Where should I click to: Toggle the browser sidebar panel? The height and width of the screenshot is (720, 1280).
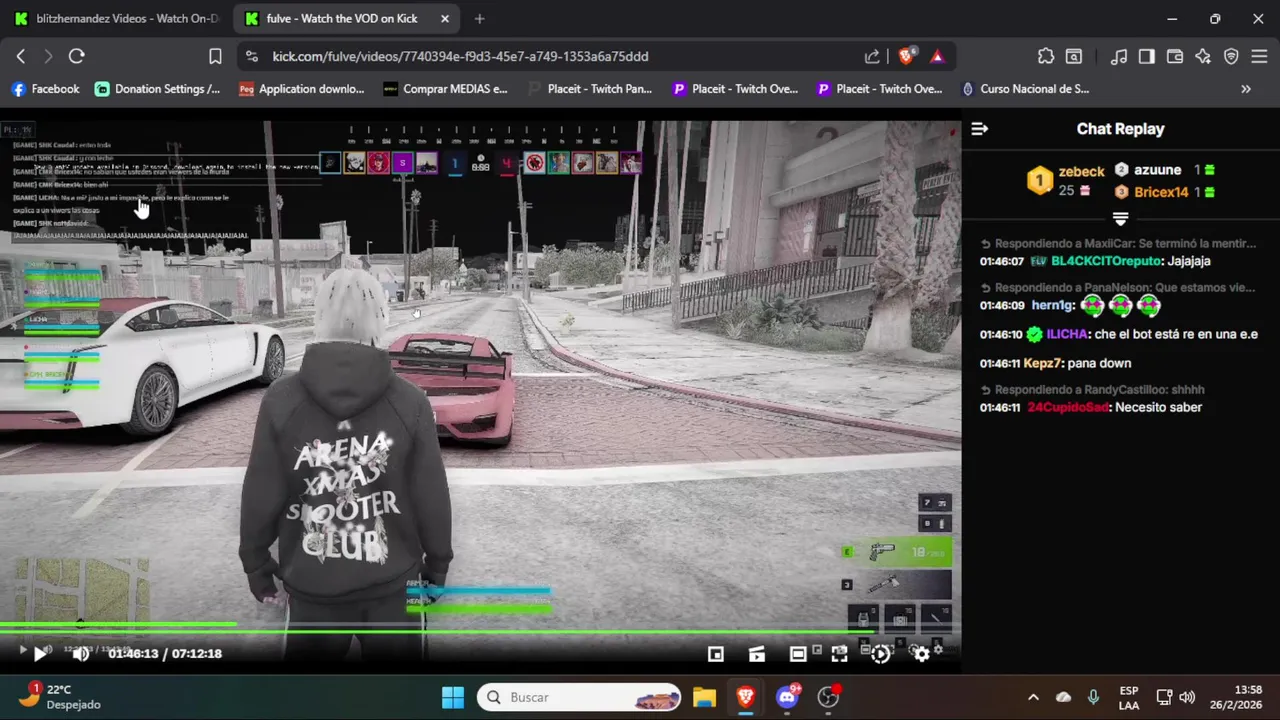tap(1147, 56)
